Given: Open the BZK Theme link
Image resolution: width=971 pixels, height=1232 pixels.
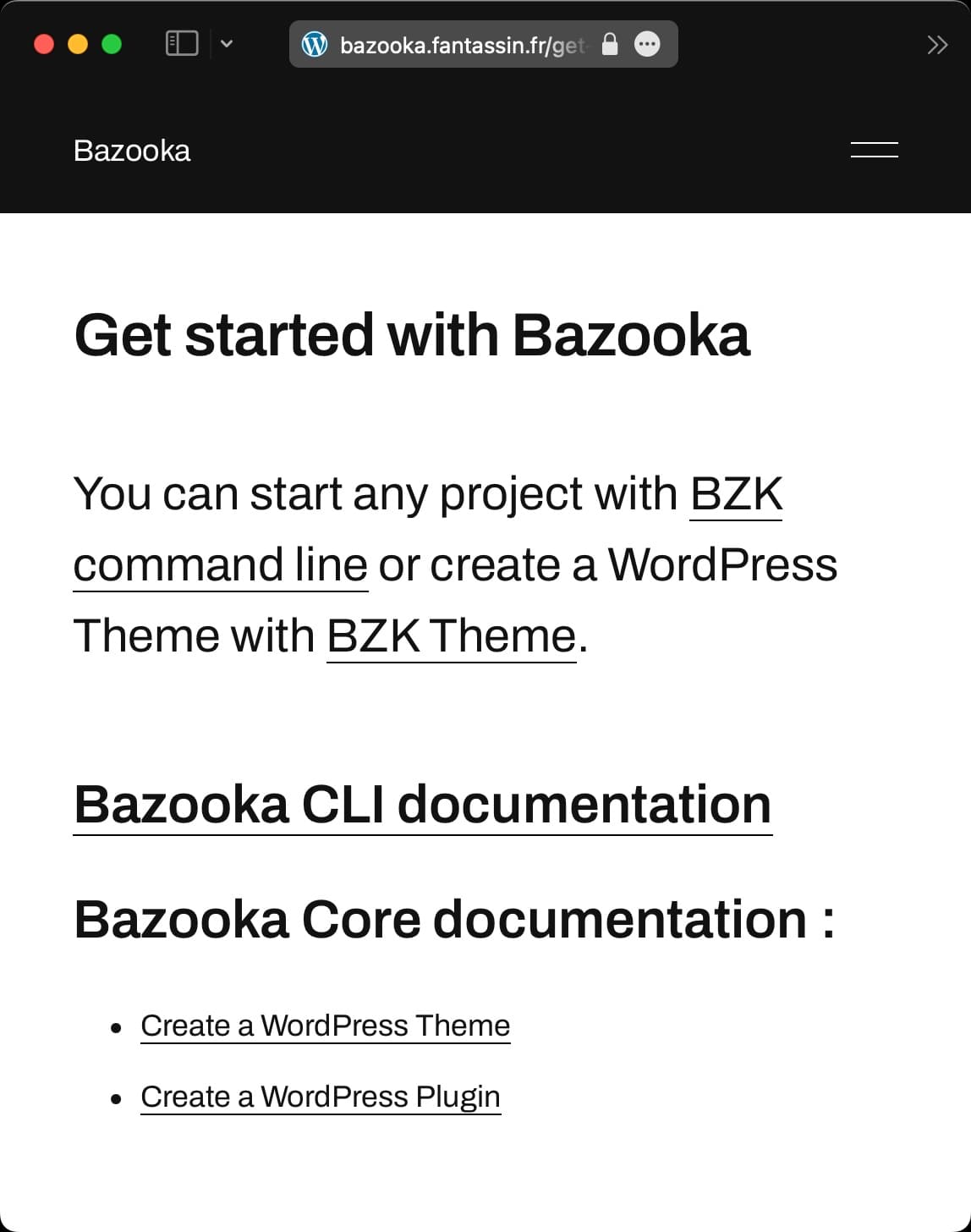Looking at the screenshot, I should click(x=452, y=635).
